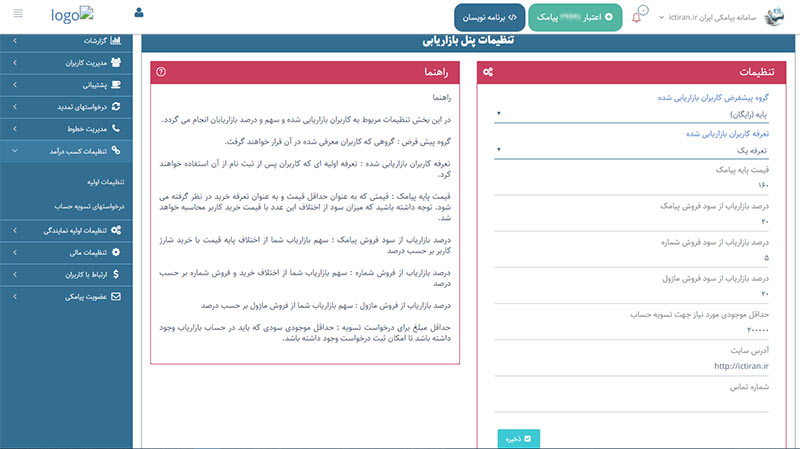Screen dimensions: 800x449
Task: Click the ذخیره save button
Action: tap(518, 439)
